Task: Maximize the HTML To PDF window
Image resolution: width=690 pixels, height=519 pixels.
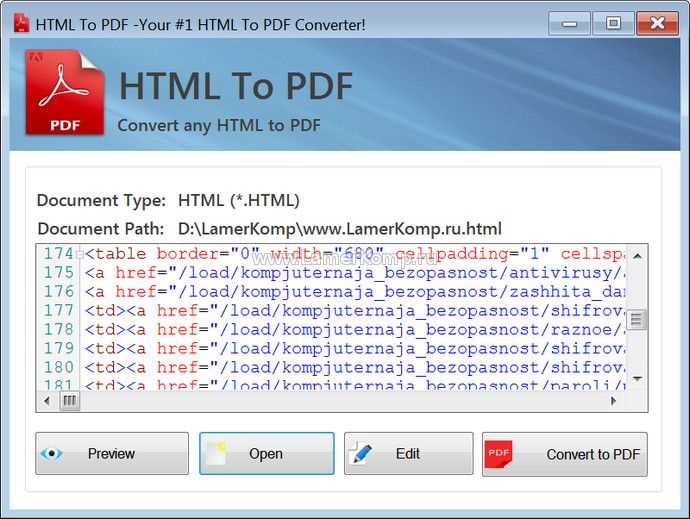Action: [613, 23]
